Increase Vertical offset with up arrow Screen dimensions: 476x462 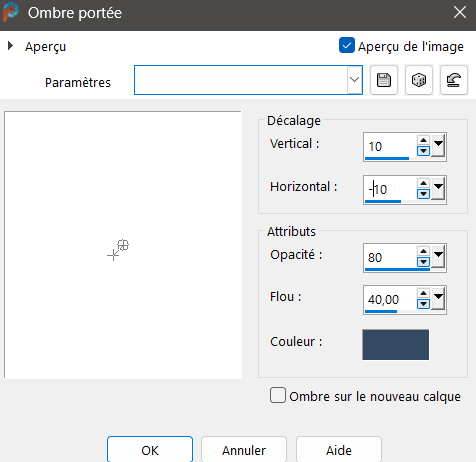point(423,140)
